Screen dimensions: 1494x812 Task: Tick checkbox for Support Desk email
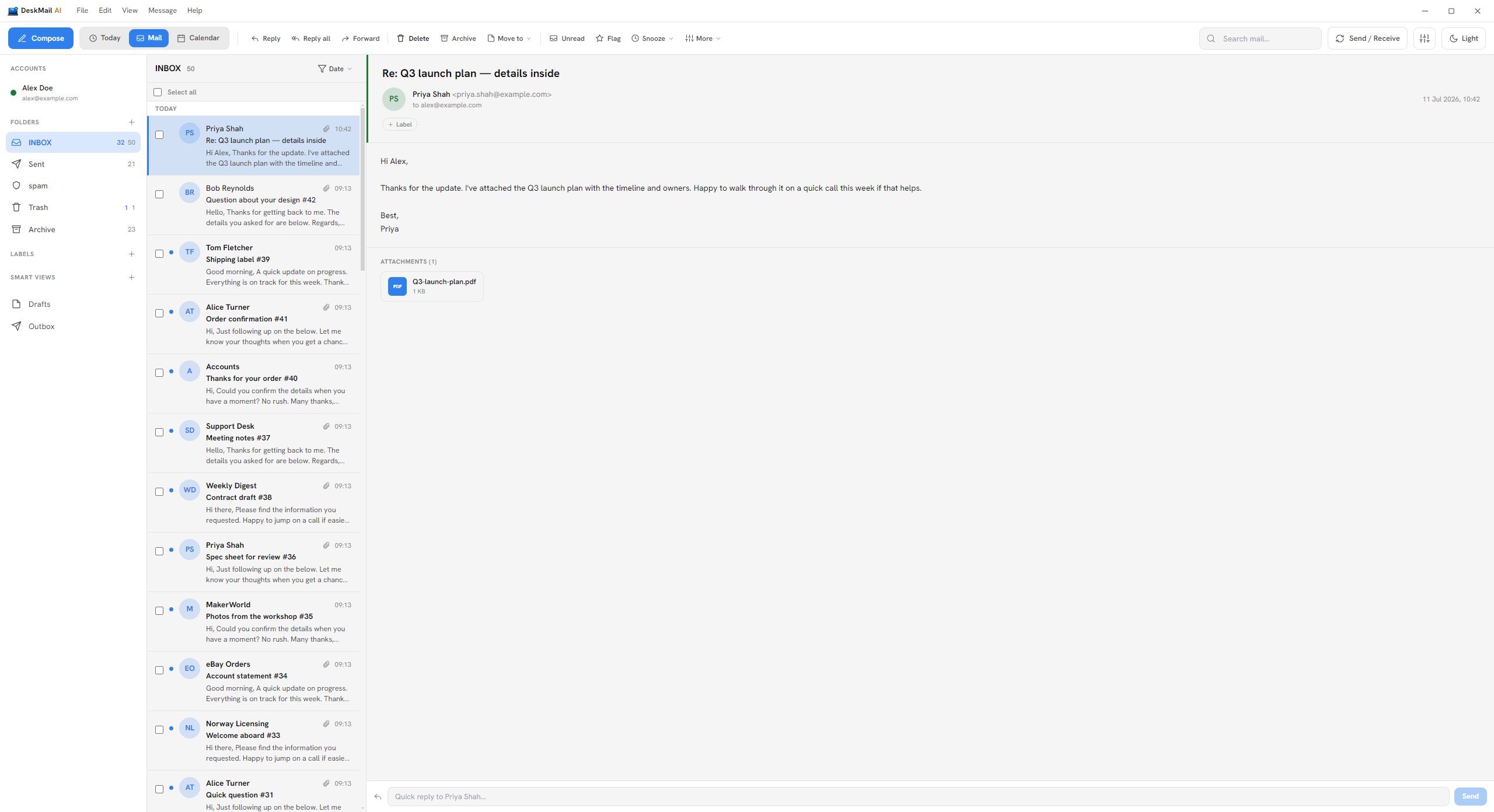click(x=159, y=432)
